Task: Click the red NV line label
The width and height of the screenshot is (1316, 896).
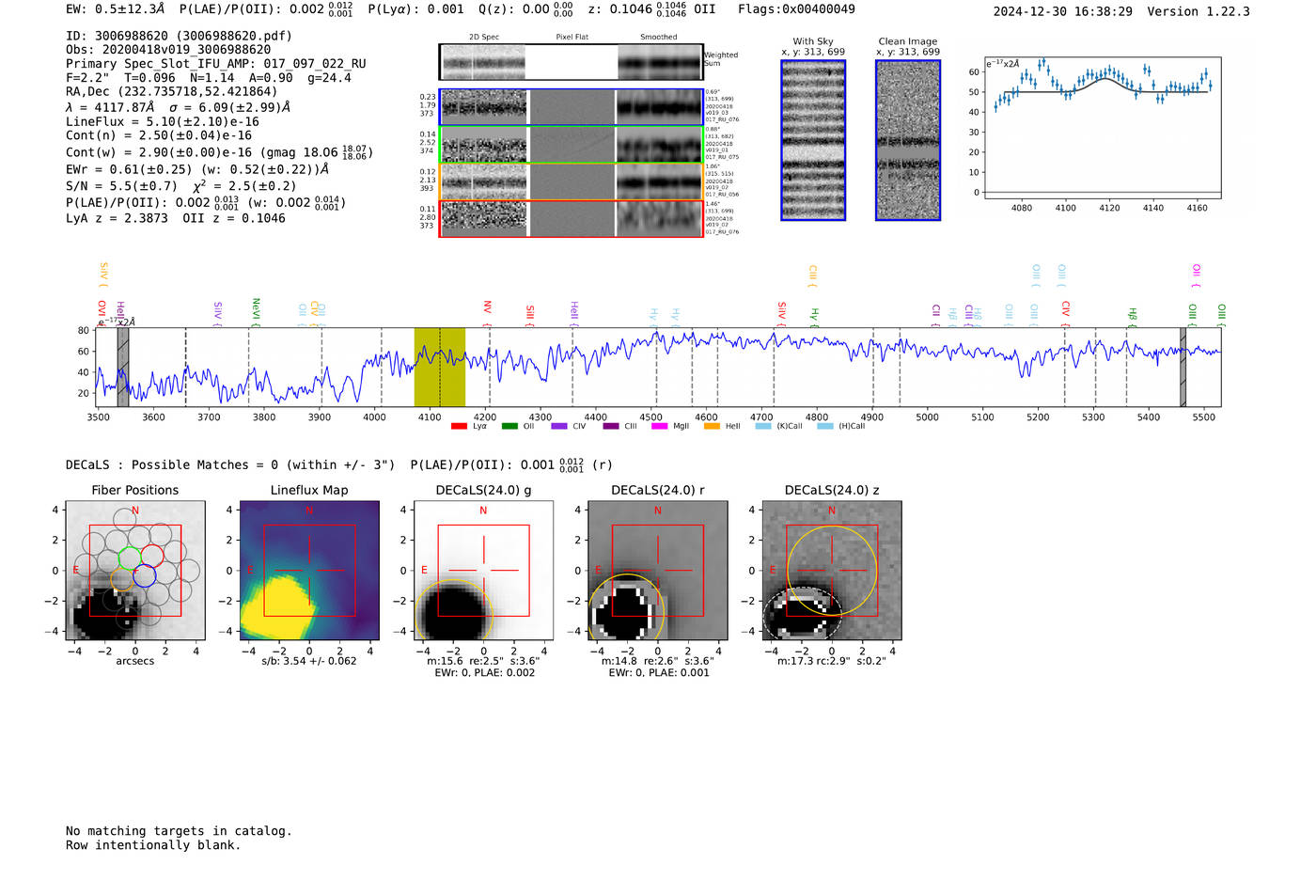Action: tap(488, 314)
